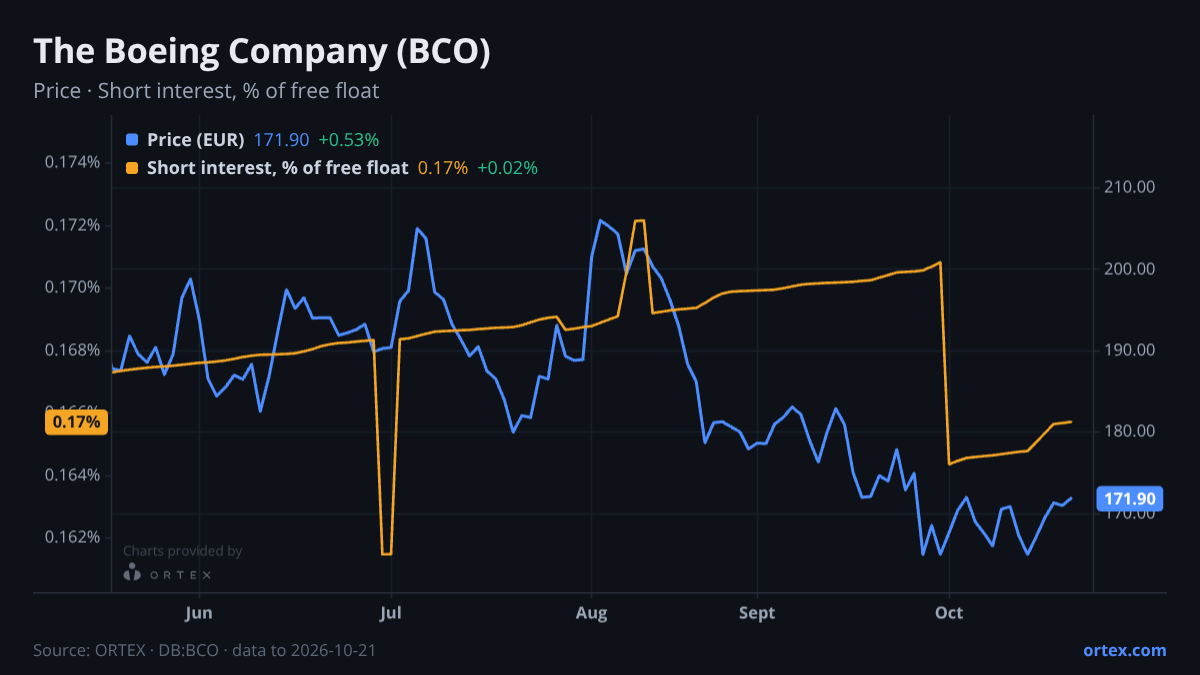
Task: Click the +0.53% price change value
Action: point(348,140)
